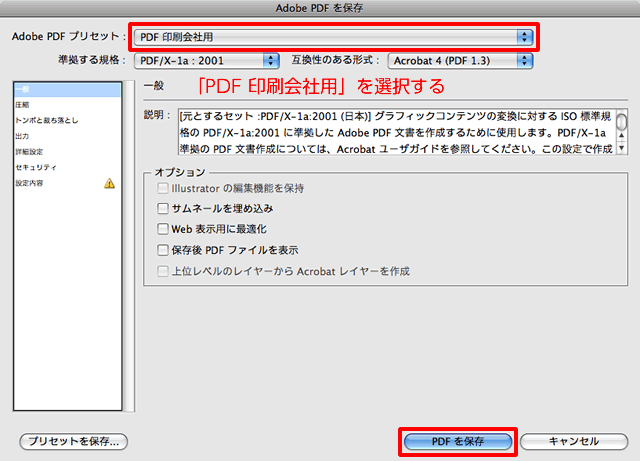Click the yellow warning icon beside 設定内容
Screen dimensions: 640x461
pos(109,183)
